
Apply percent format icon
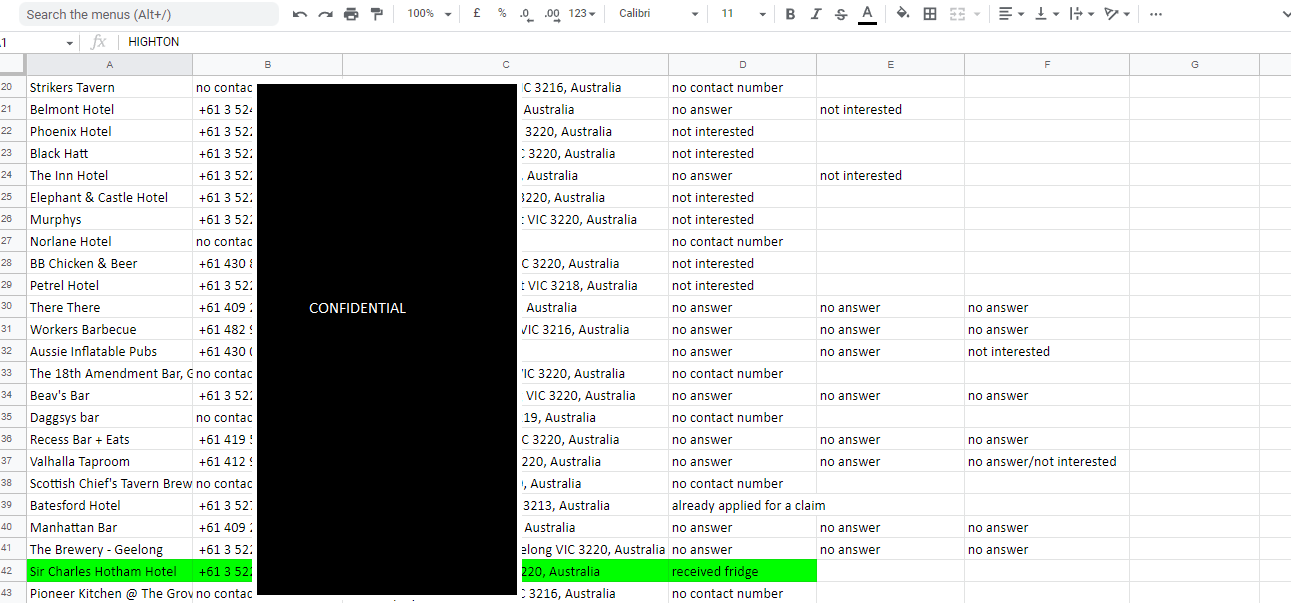pyautogui.click(x=502, y=14)
